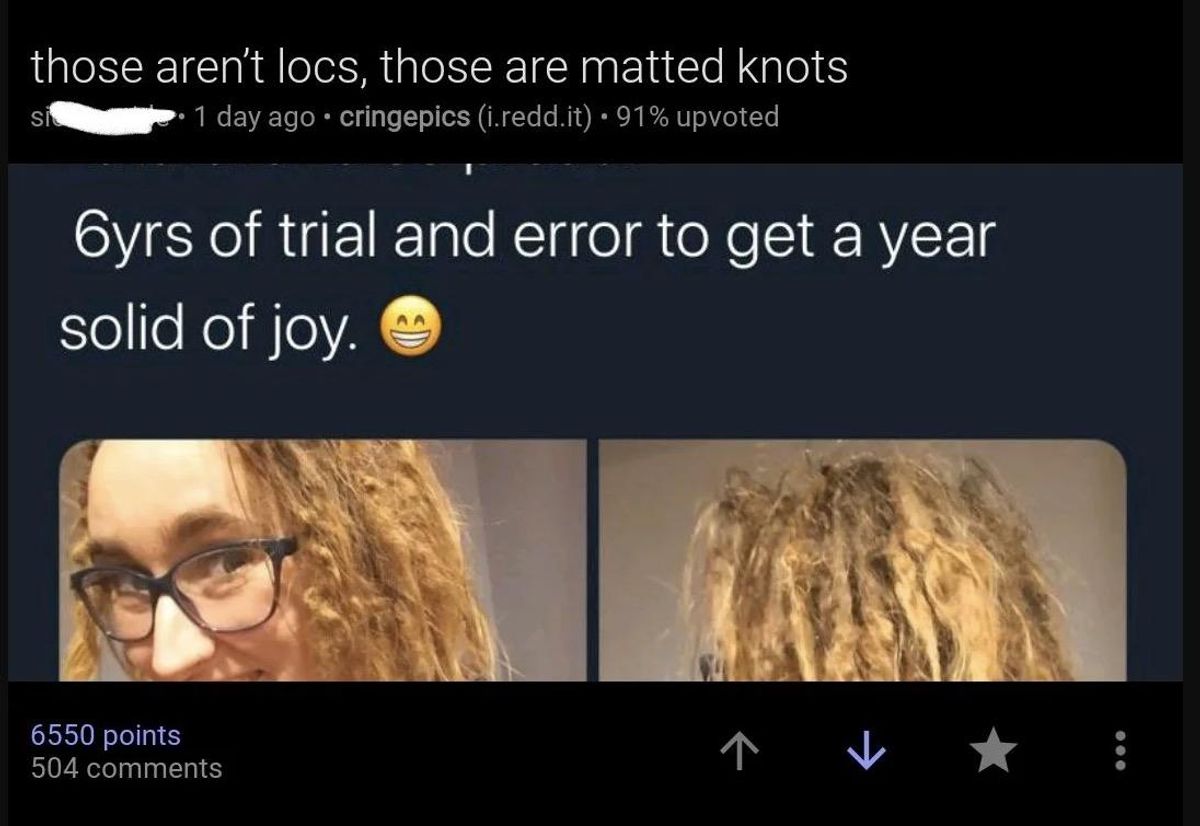Open the three-dot more options menu

(x=1120, y=751)
